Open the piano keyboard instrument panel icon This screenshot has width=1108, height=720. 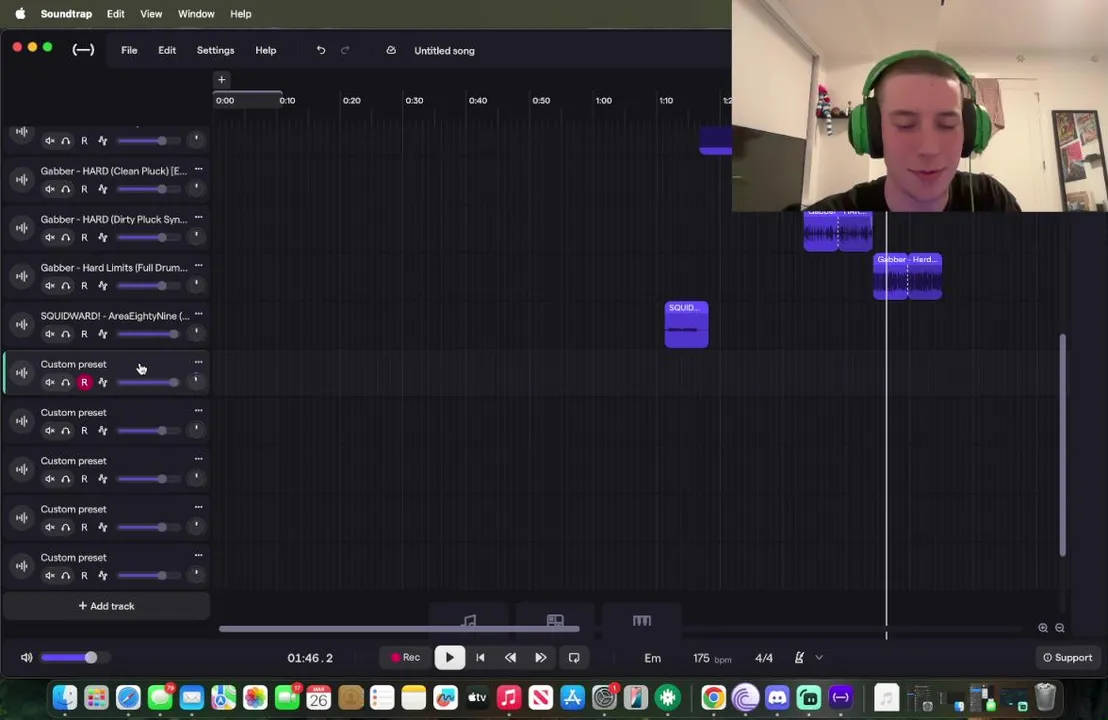coord(642,621)
